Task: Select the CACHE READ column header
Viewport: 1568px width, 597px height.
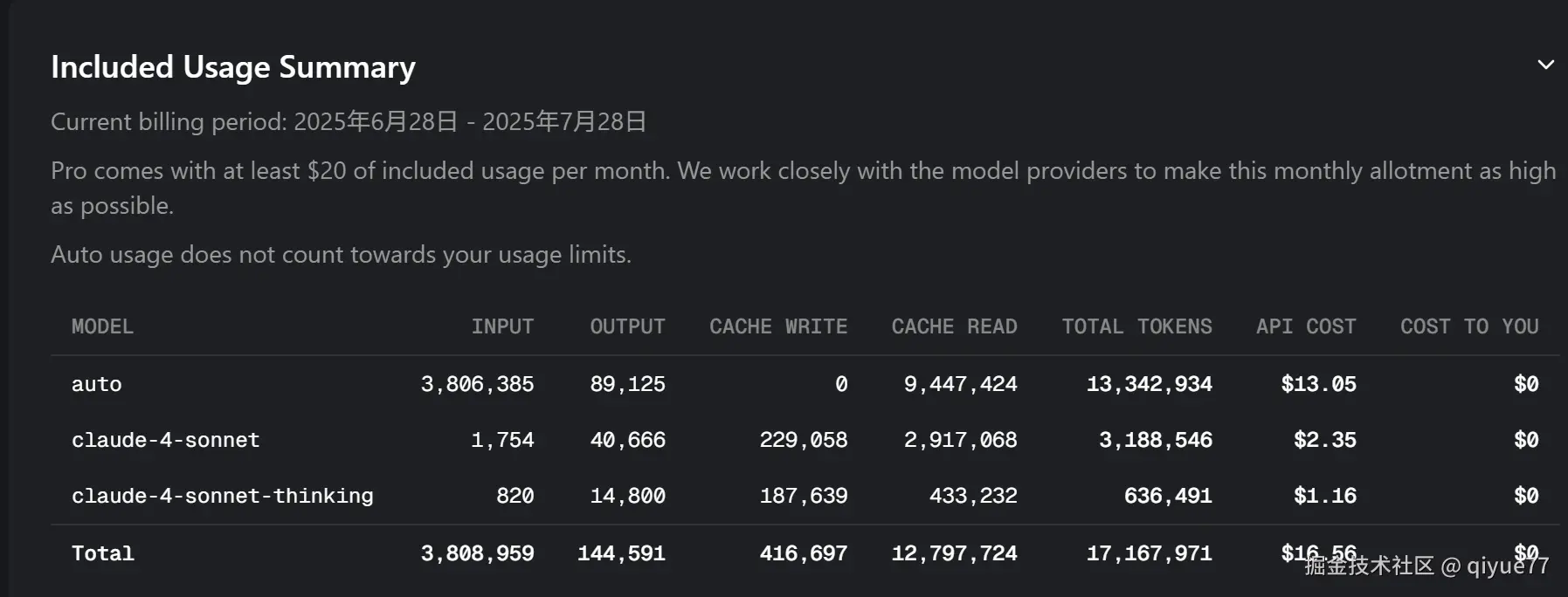Action: (954, 326)
